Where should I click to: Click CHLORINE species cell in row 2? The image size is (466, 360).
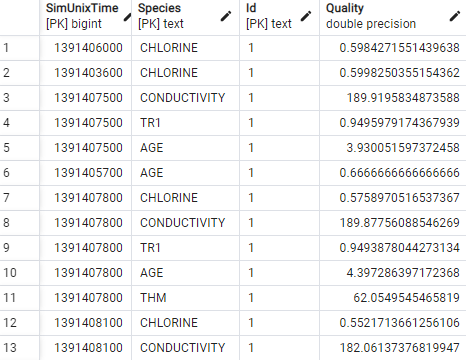[186, 73]
